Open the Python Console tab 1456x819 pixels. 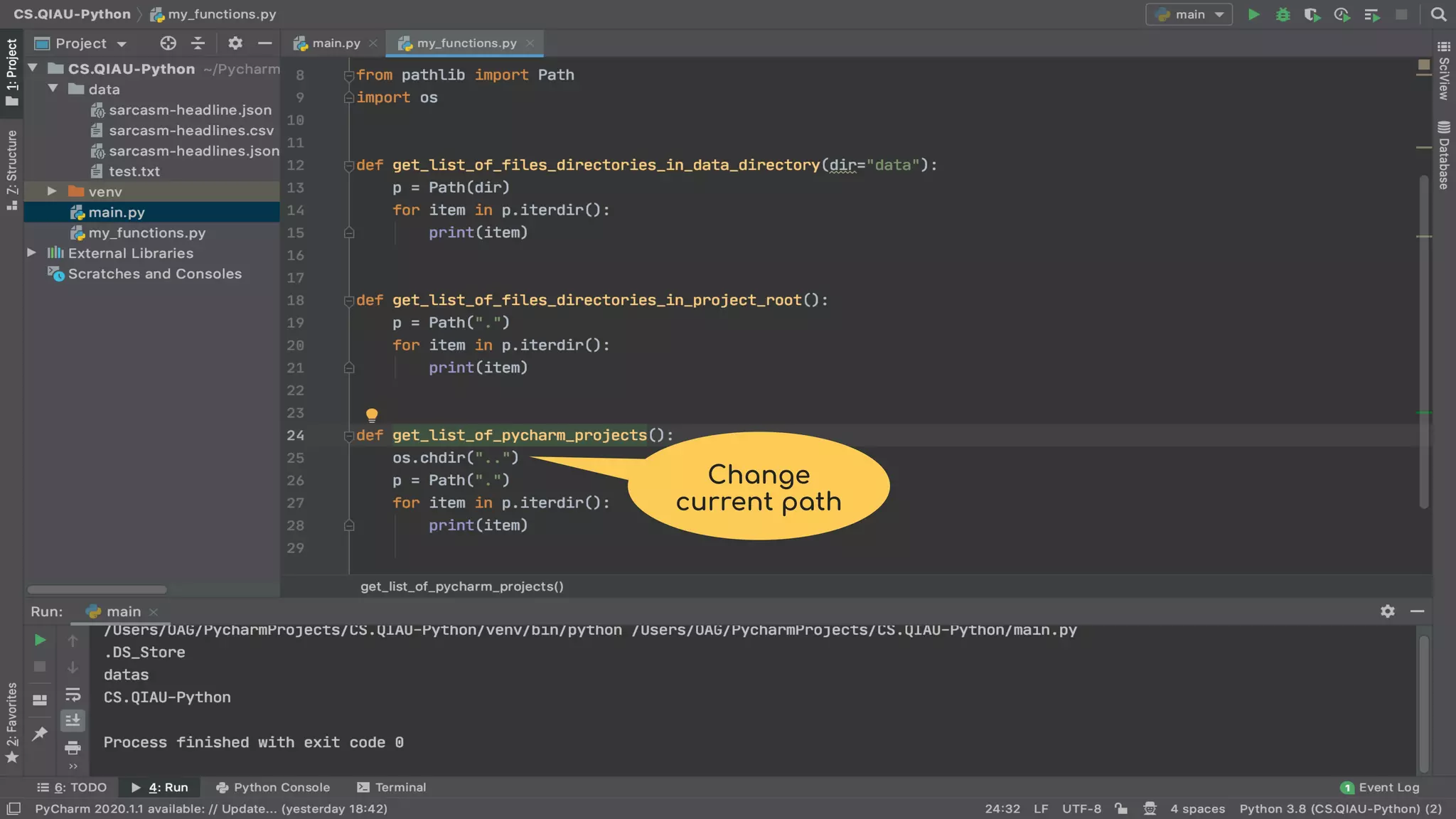[x=273, y=787]
